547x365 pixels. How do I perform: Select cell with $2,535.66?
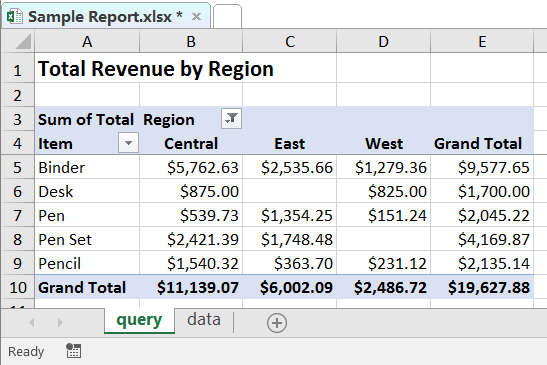point(290,167)
